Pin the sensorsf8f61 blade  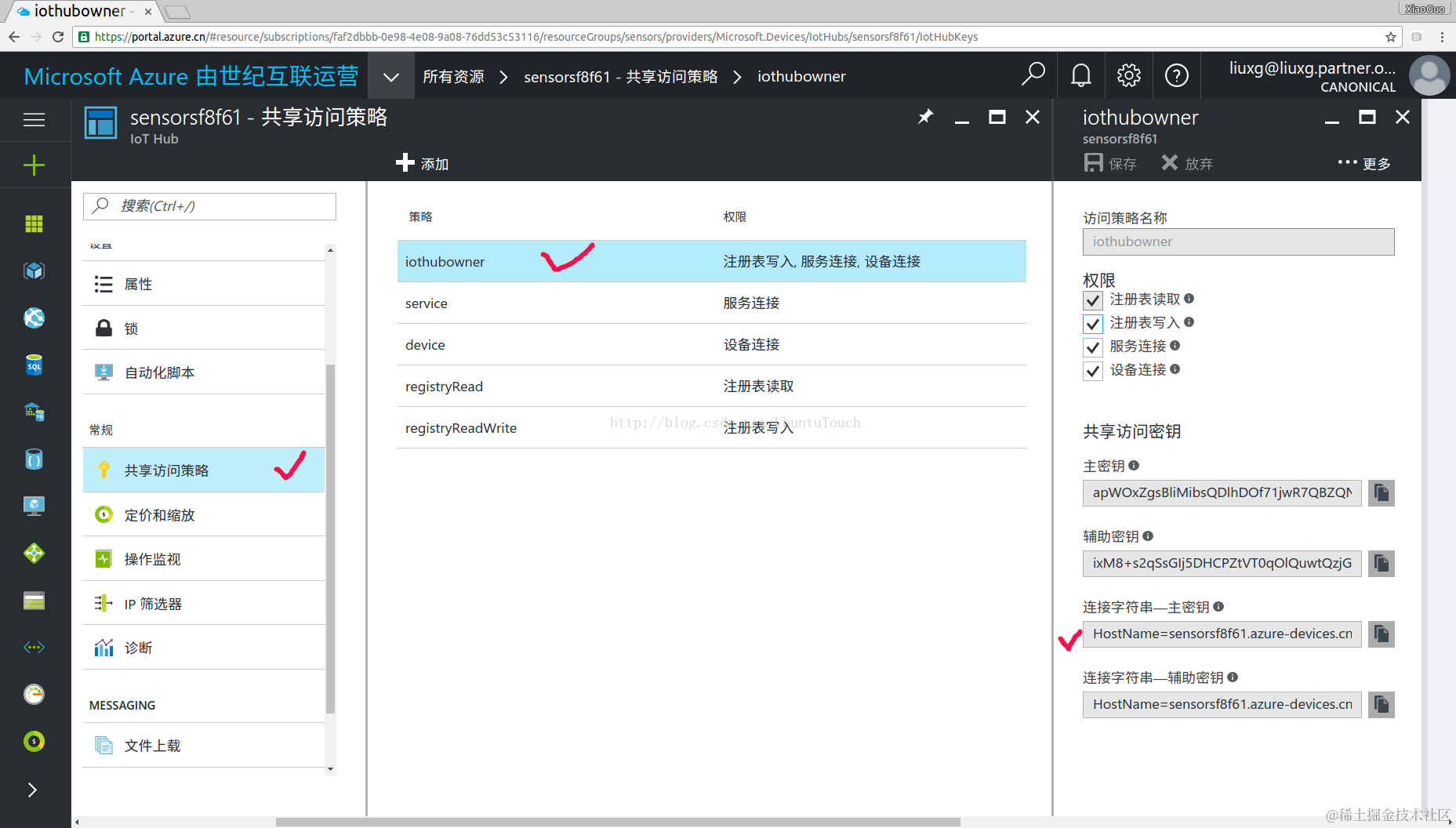925,117
